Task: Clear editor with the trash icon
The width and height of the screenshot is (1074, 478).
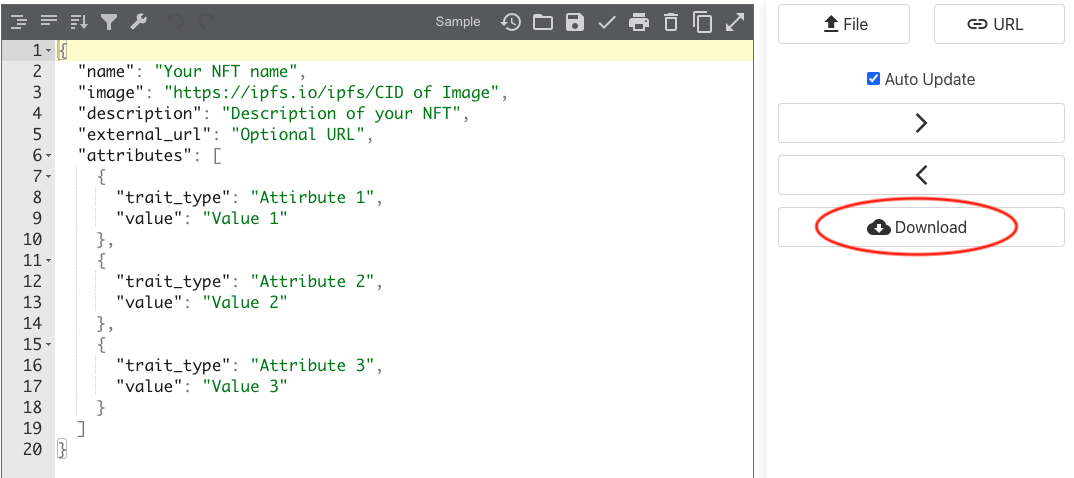Action: coord(671,22)
